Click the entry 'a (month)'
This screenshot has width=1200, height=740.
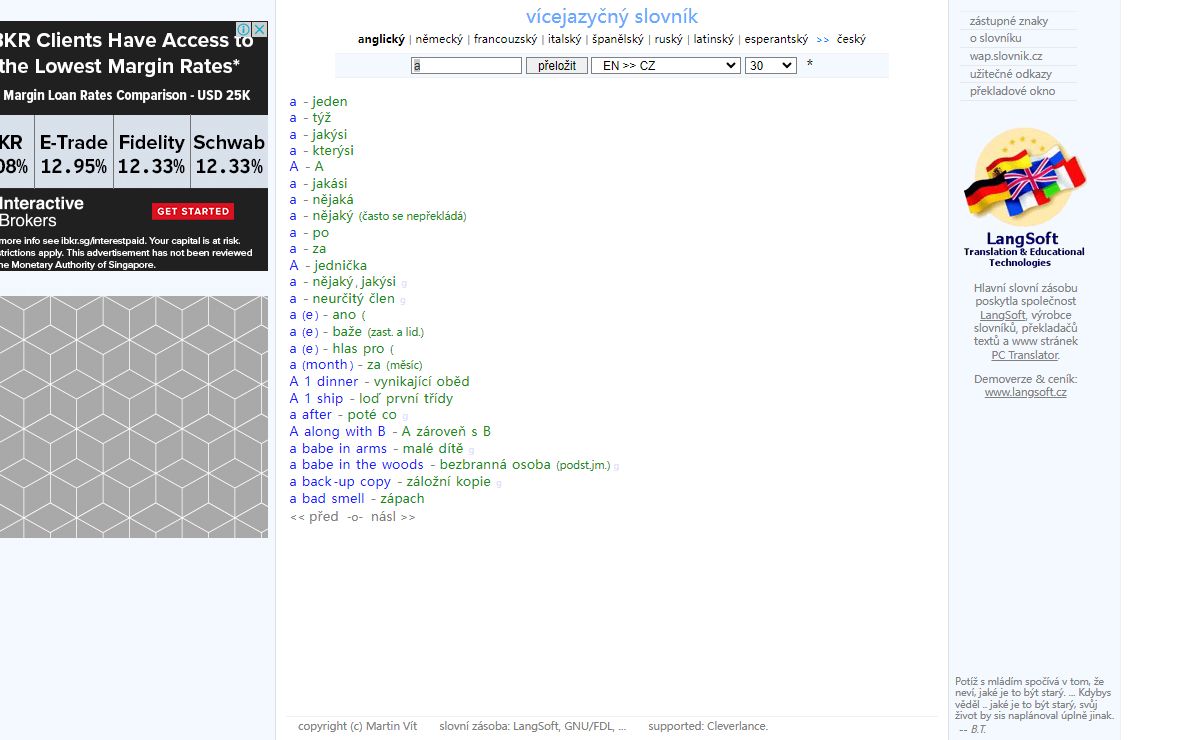pos(321,365)
